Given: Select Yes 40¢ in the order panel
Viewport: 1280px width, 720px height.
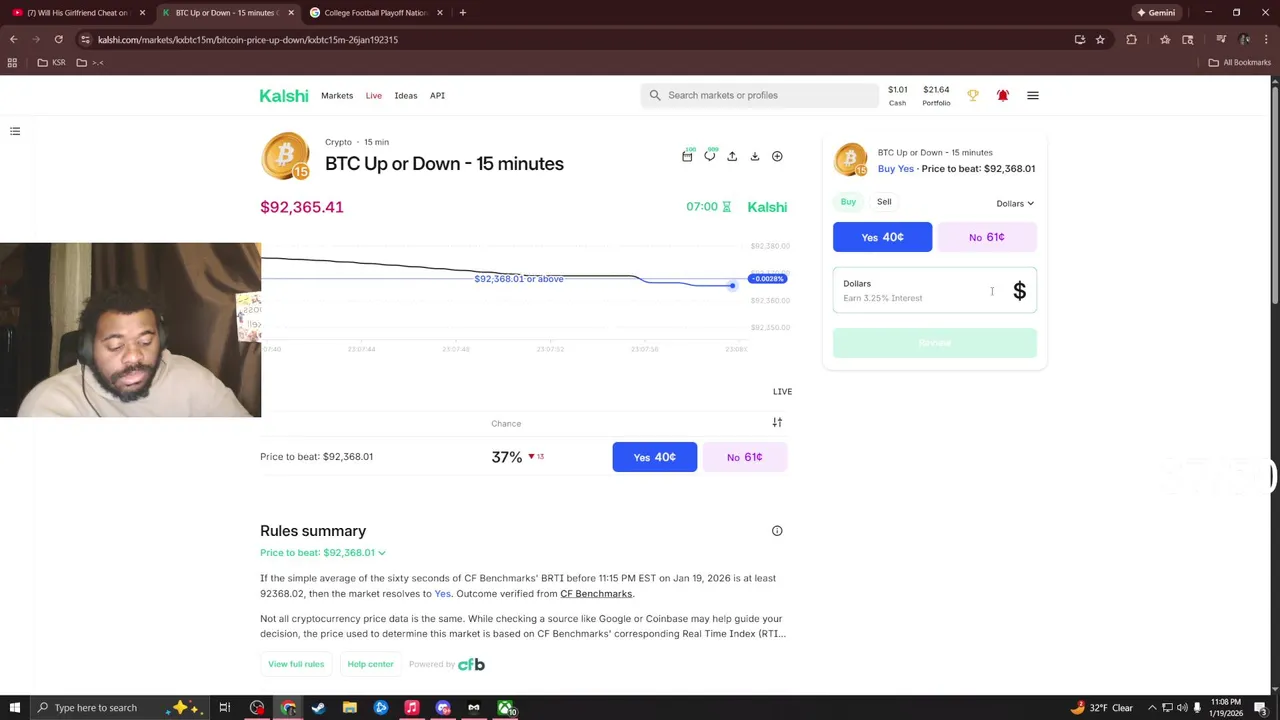Looking at the screenshot, I should pos(882,237).
